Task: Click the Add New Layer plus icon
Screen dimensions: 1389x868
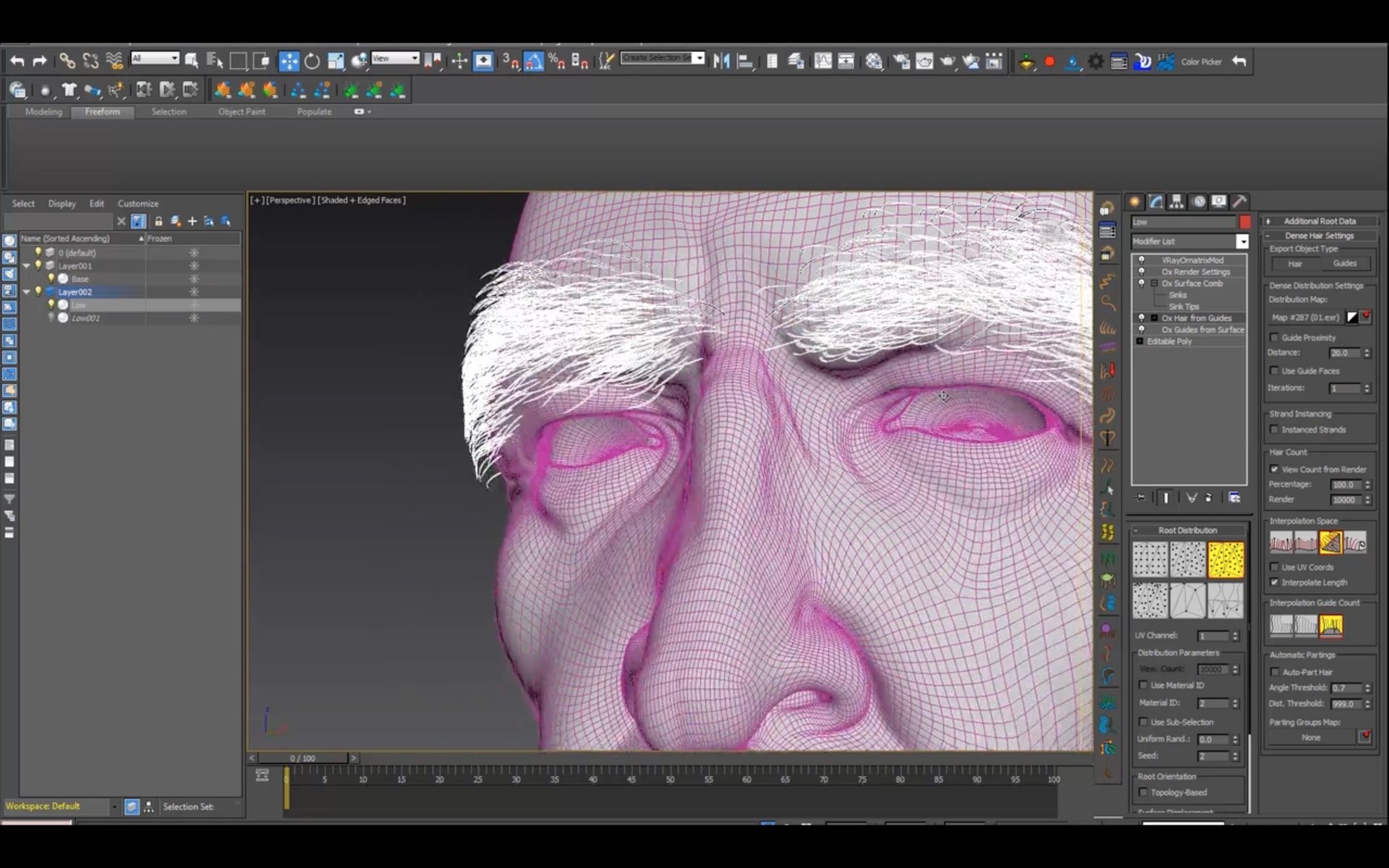Action: click(x=192, y=221)
